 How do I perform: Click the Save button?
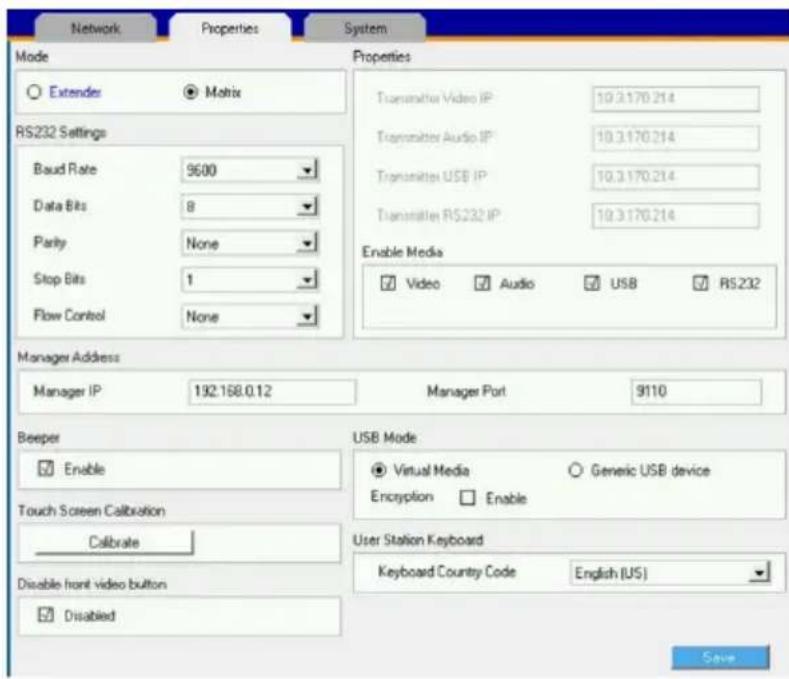(720, 657)
